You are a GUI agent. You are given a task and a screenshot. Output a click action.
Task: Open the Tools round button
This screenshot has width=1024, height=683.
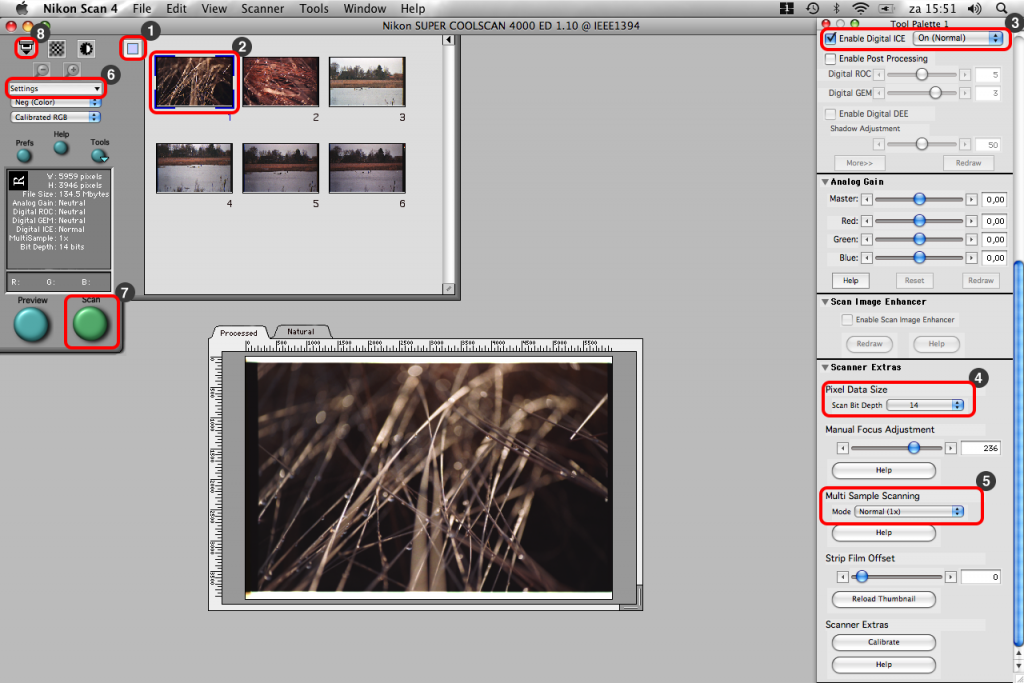99,155
